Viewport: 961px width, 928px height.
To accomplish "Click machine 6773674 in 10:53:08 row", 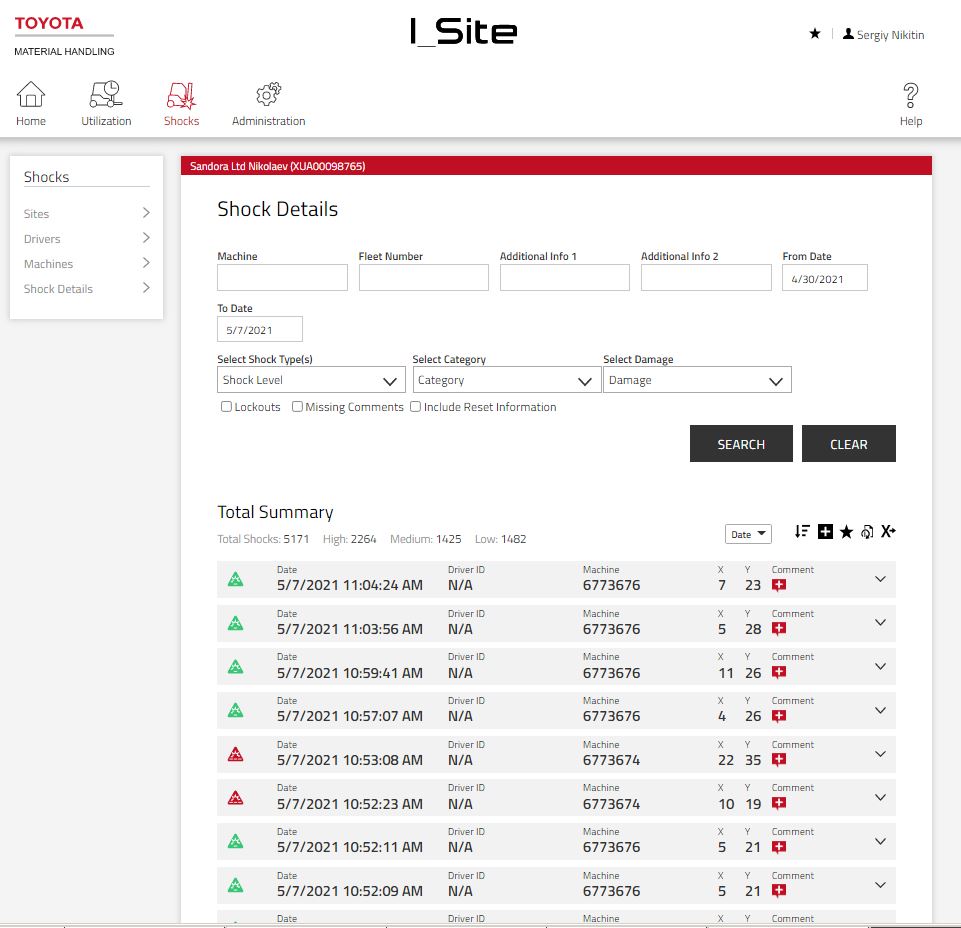I will click(x=611, y=760).
